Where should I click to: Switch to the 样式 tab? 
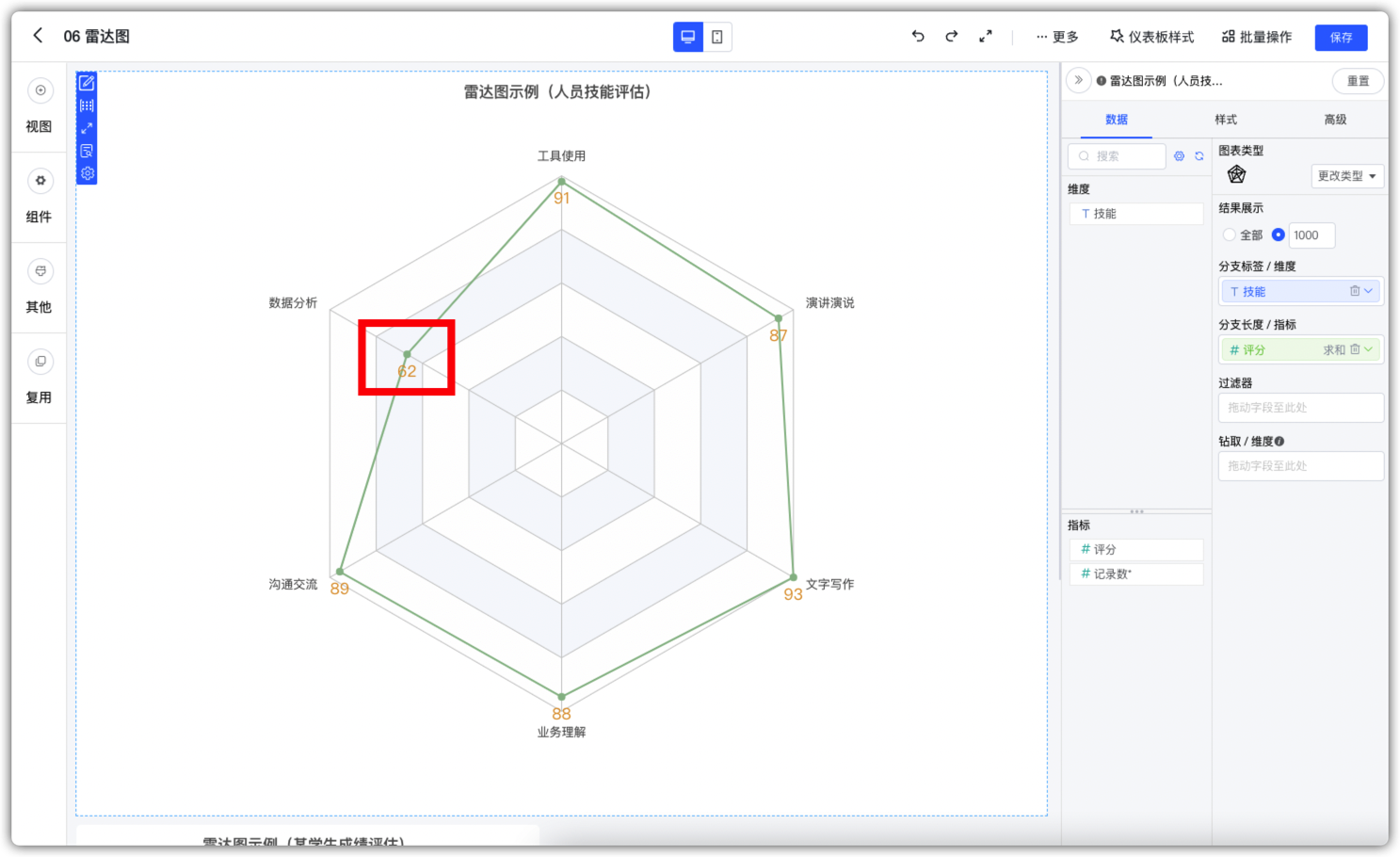(1226, 120)
